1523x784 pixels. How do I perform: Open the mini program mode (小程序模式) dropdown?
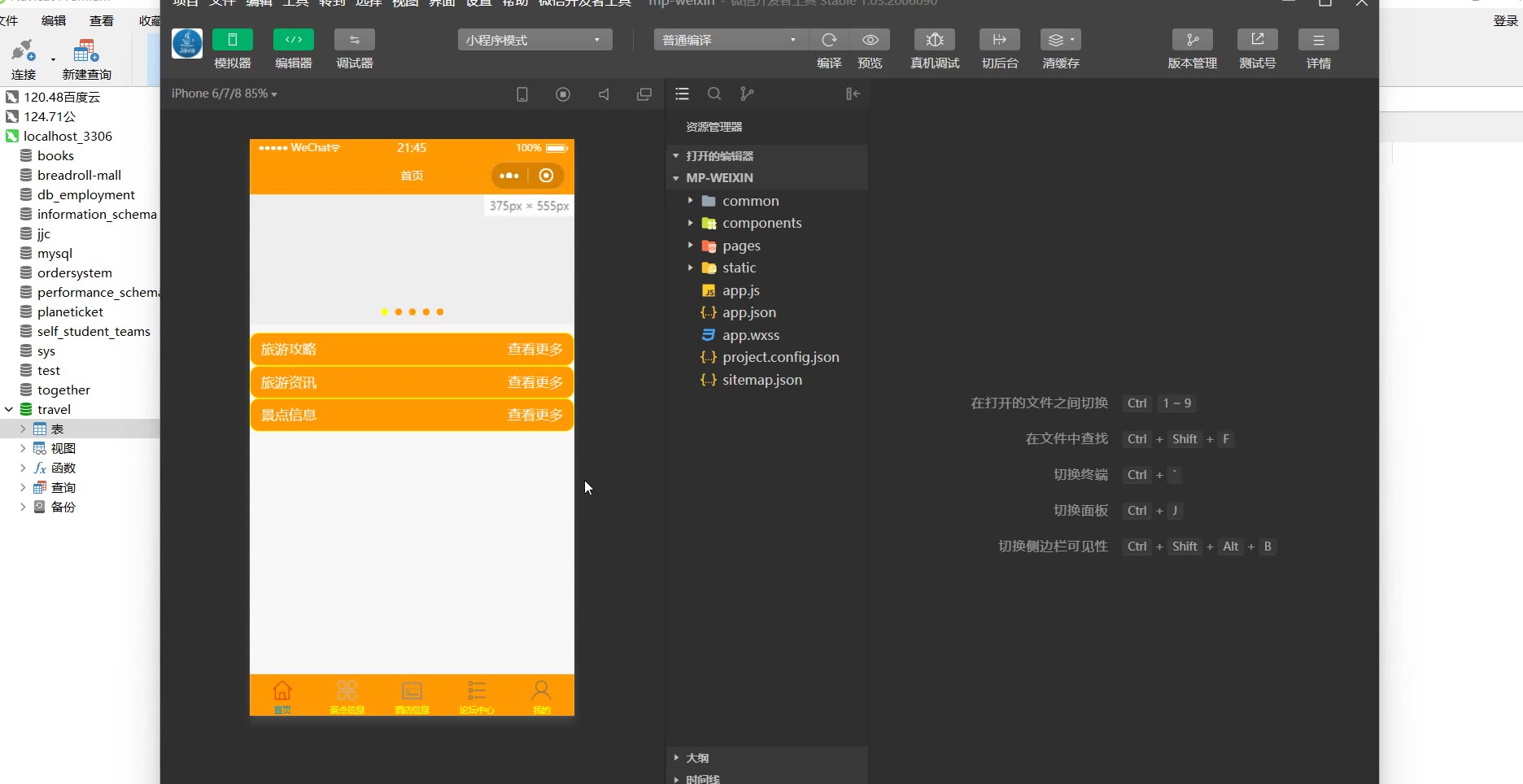[535, 40]
